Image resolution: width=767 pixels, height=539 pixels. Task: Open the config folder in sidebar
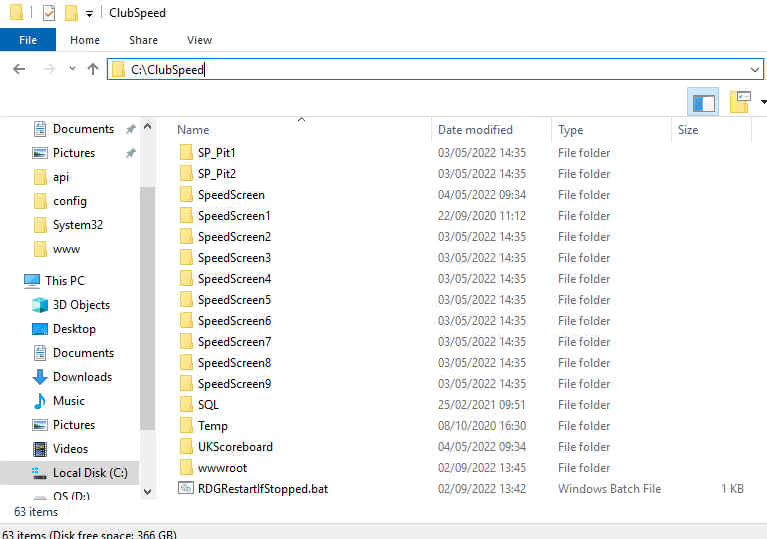click(x=69, y=201)
